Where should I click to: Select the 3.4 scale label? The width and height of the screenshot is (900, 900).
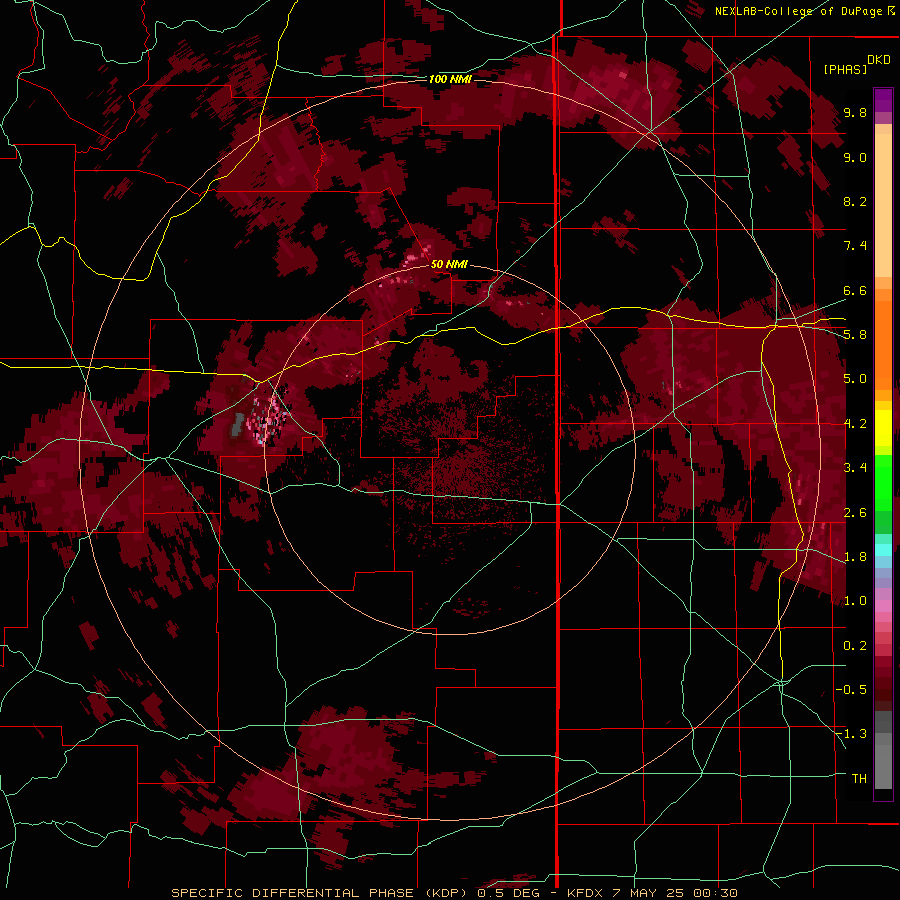tap(855, 468)
